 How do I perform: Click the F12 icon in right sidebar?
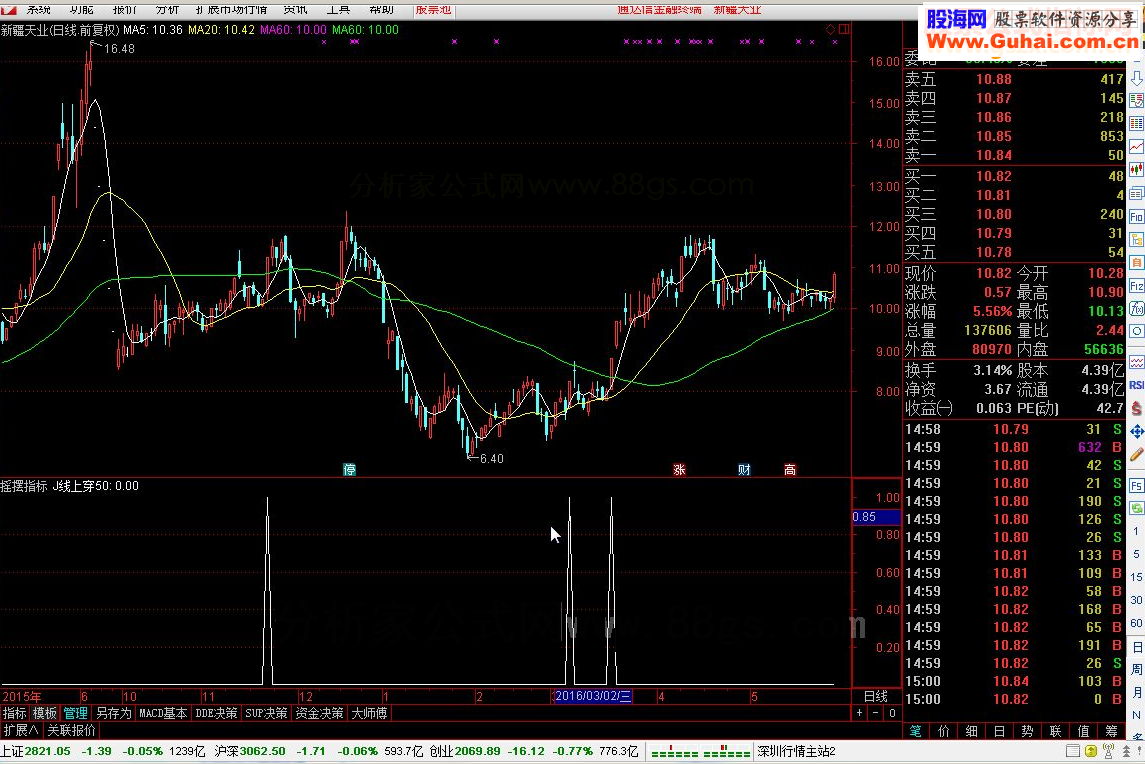tap(1137, 286)
